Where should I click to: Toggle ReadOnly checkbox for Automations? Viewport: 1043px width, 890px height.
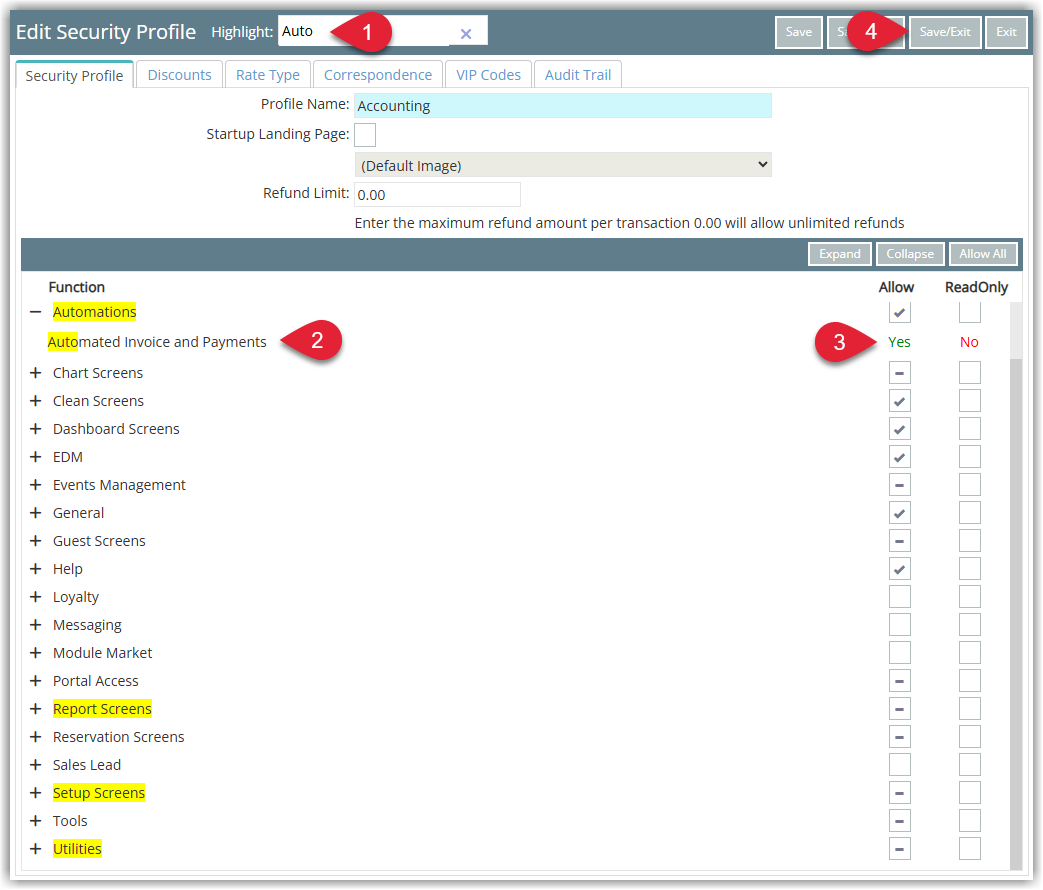pos(969,312)
